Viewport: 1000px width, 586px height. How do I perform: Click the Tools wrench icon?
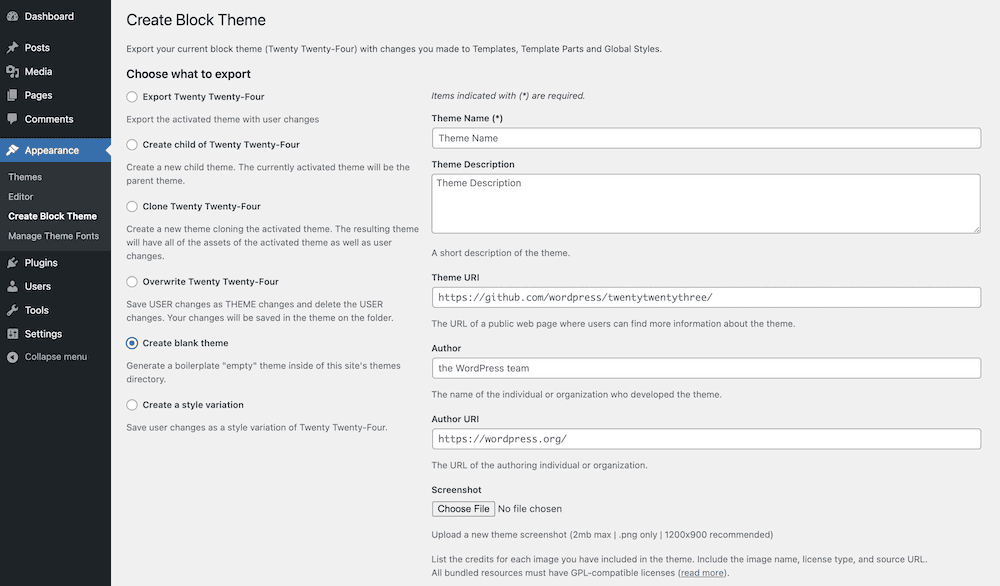click(12, 311)
